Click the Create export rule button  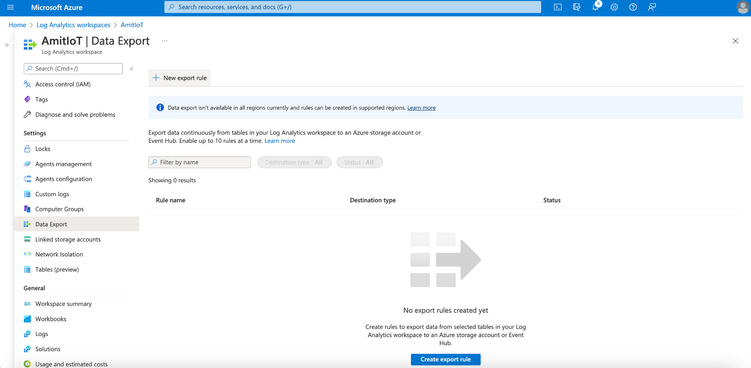[445, 359]
